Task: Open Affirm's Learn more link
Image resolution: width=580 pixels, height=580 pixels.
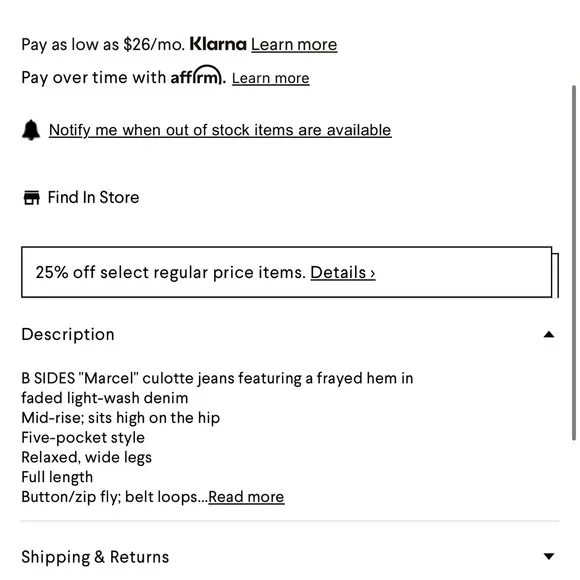Action: click(271, 78)
